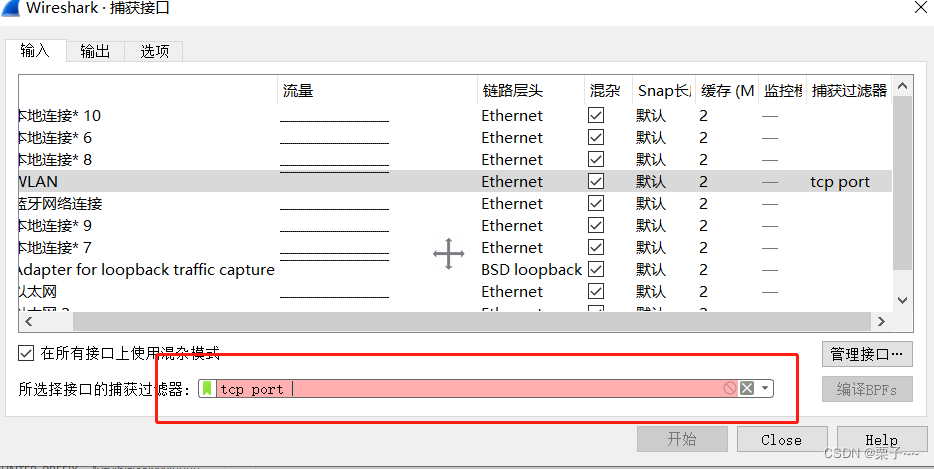The image size is (934, 469).
Task: Click the green bookmark icon in capture filter
Action: [x=207, y=389]
